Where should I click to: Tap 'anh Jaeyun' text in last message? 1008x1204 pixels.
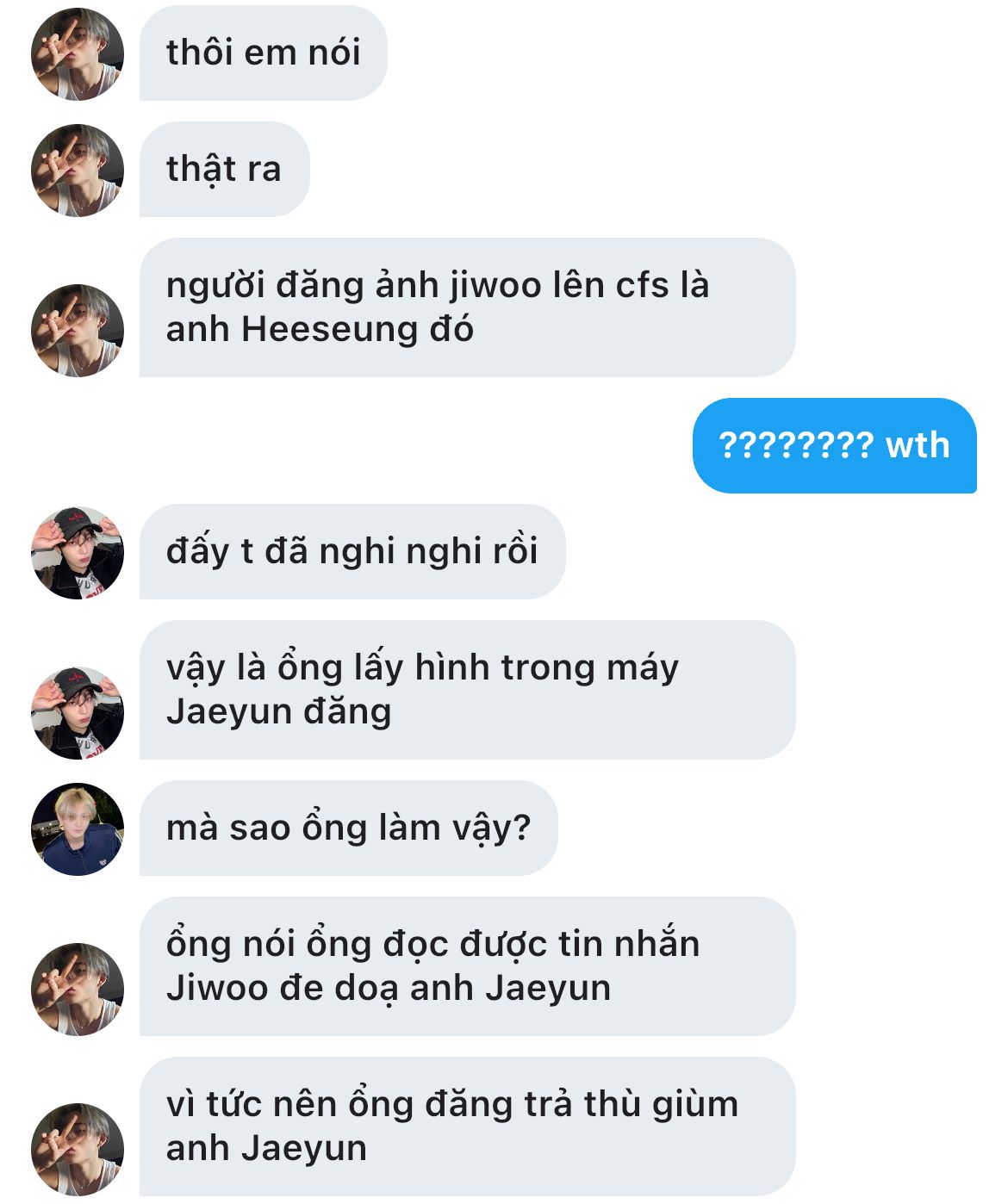266,1149
